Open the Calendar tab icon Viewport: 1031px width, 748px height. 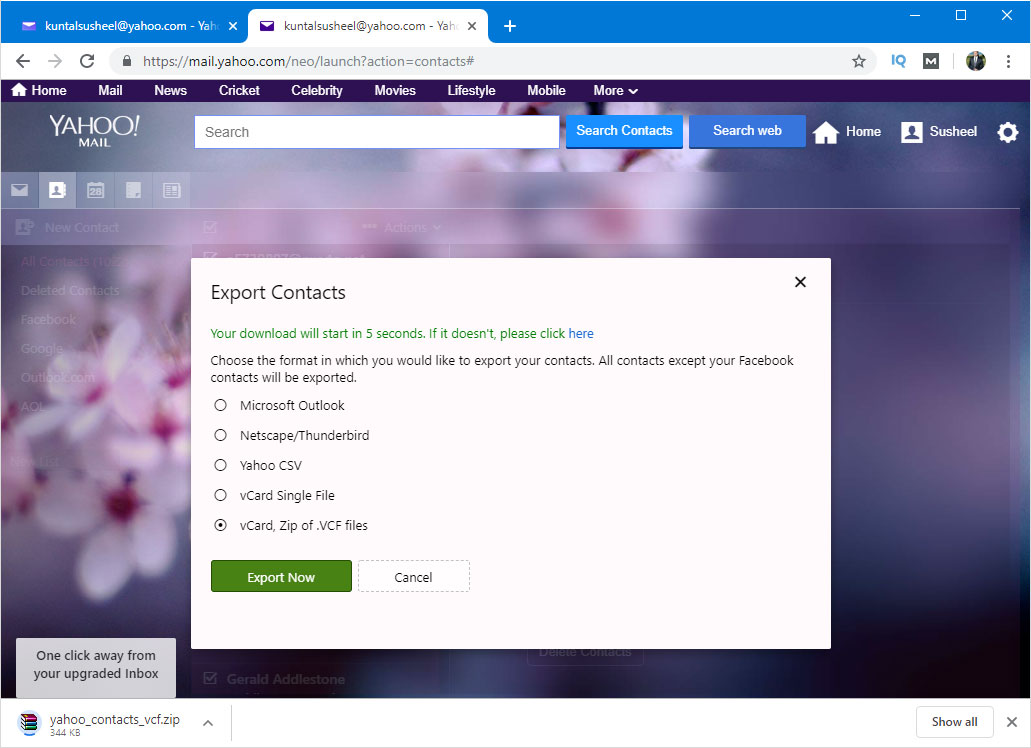[x=95, y=190]
